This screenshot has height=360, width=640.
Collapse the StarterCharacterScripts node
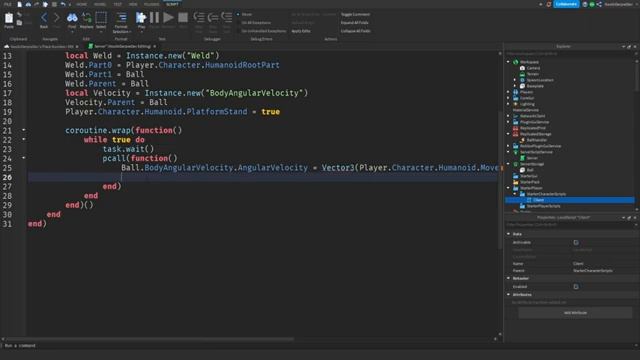pos(515,194)
